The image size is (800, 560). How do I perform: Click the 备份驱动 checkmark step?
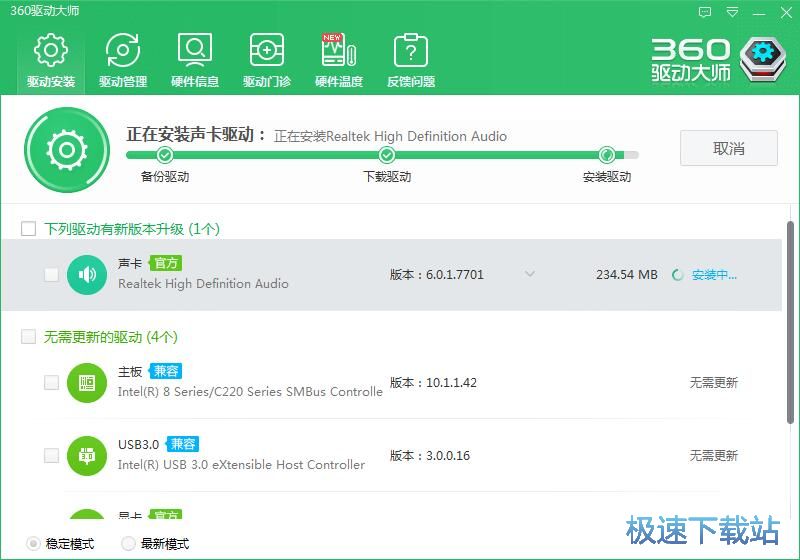click(164, 155)
